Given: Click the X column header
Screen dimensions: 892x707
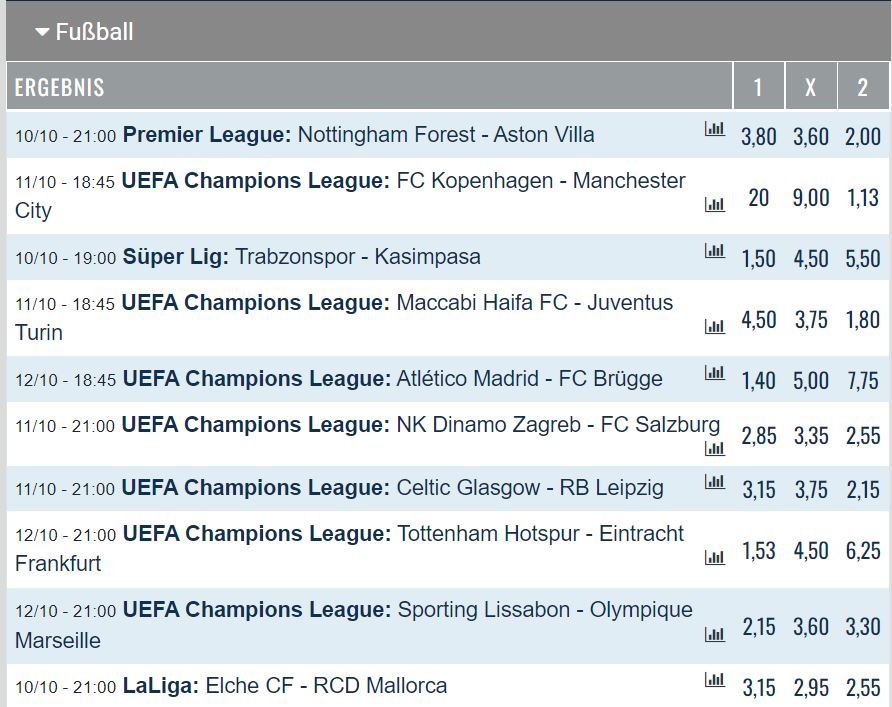Looking at the screenshot, I should pos(810,87).
